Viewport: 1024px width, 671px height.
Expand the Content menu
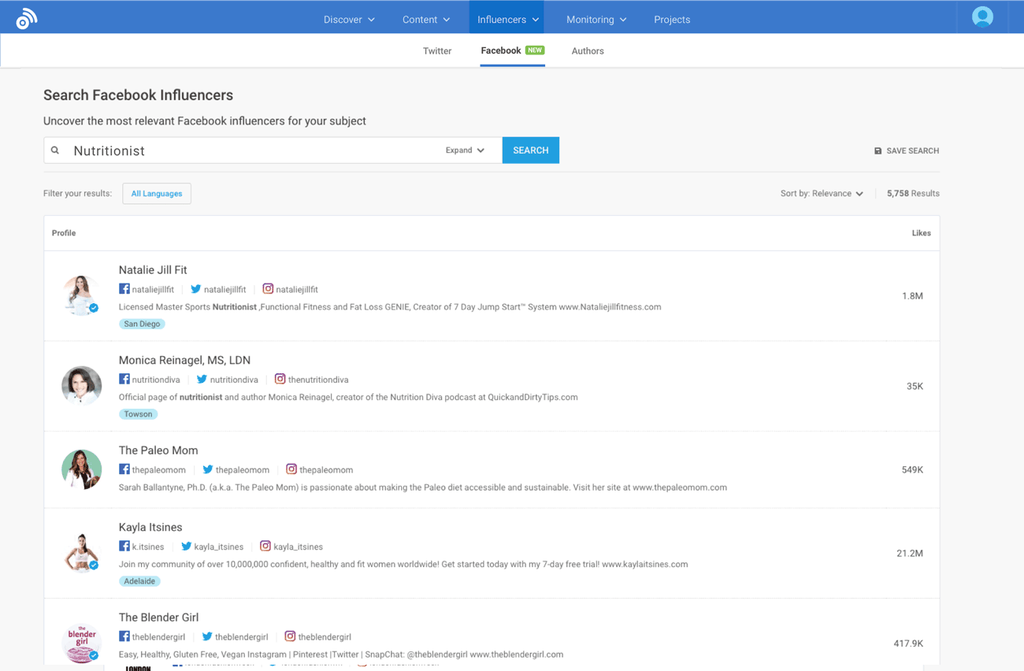pyautogui.click(x=426, y=20)
